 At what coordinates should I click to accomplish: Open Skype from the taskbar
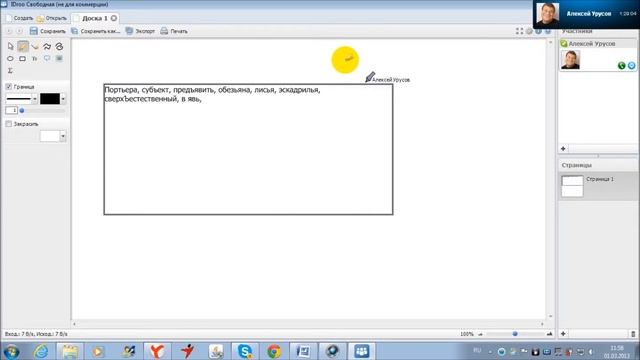tap(244, 351)
